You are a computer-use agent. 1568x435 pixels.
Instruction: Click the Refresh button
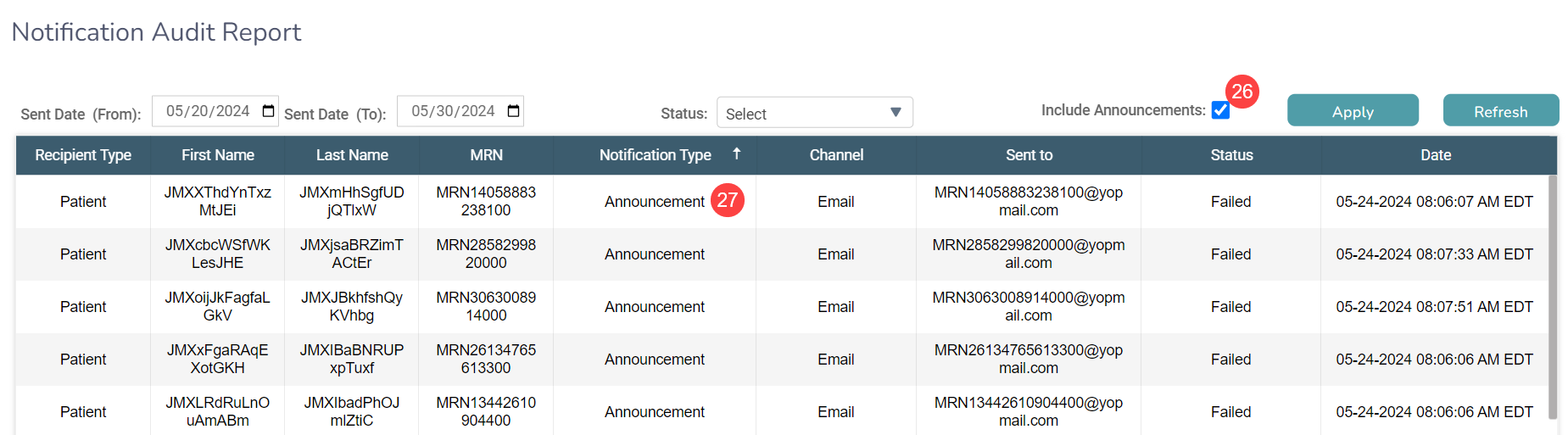tap(1499, 111)
